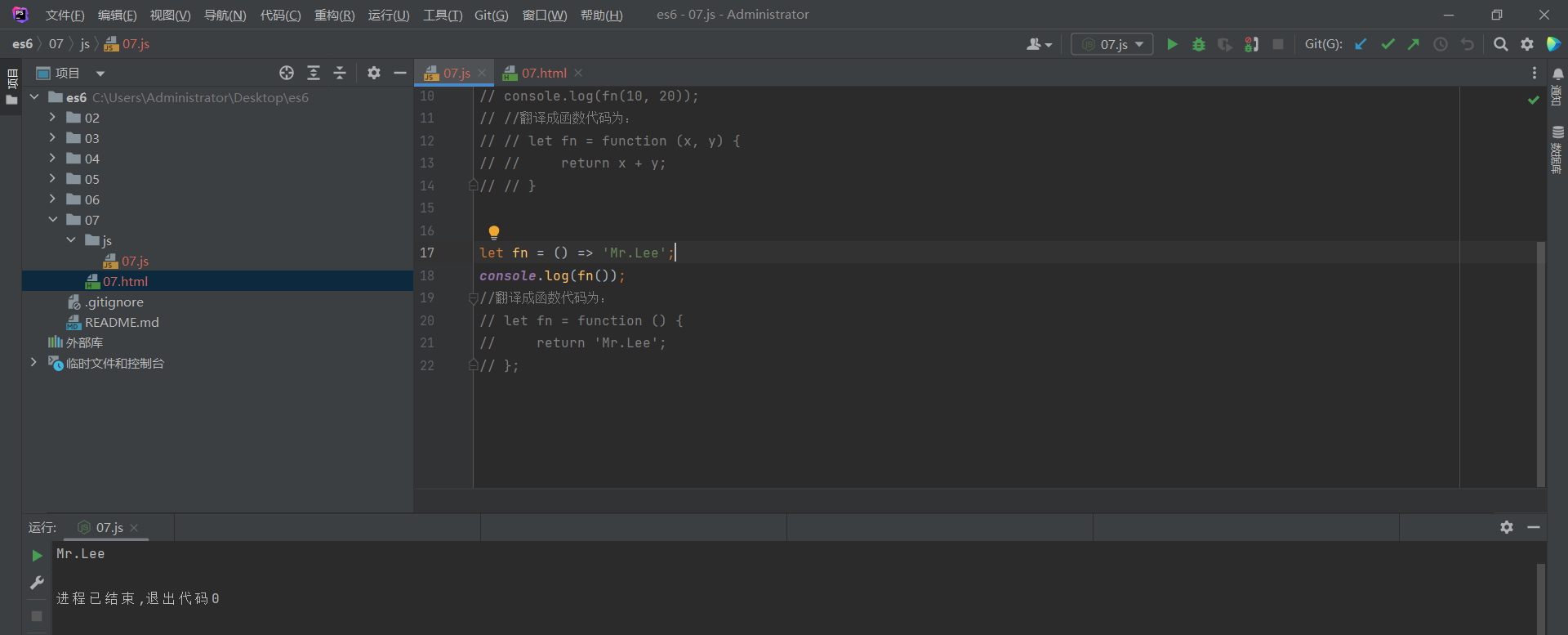The width and height of the screenshot is (1568, 635).
Task: Close the 07.js editor tab
Action: click(x=482, y=73)
